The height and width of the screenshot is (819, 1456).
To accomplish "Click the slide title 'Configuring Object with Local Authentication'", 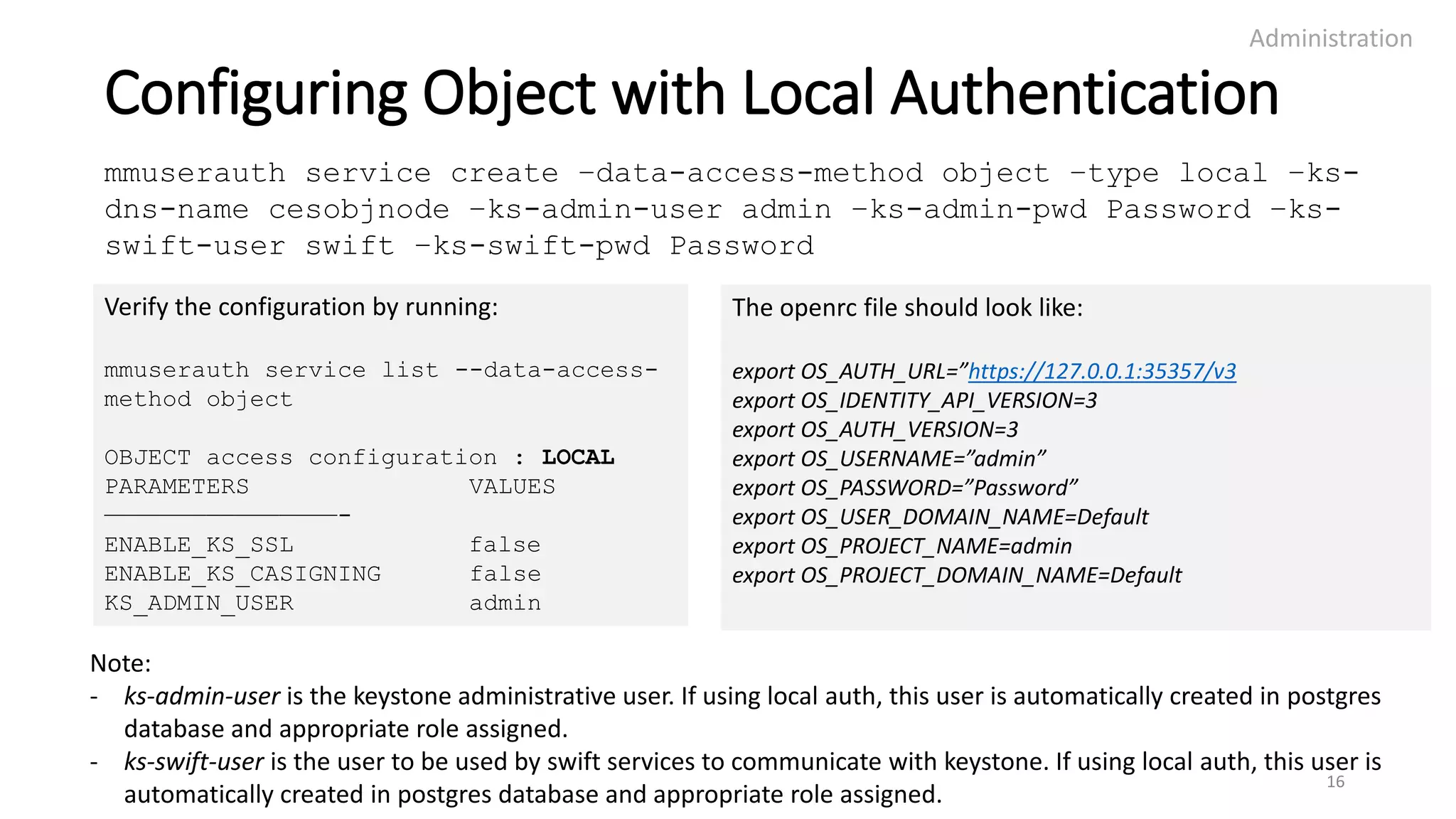I will click(x=692, y=93).
